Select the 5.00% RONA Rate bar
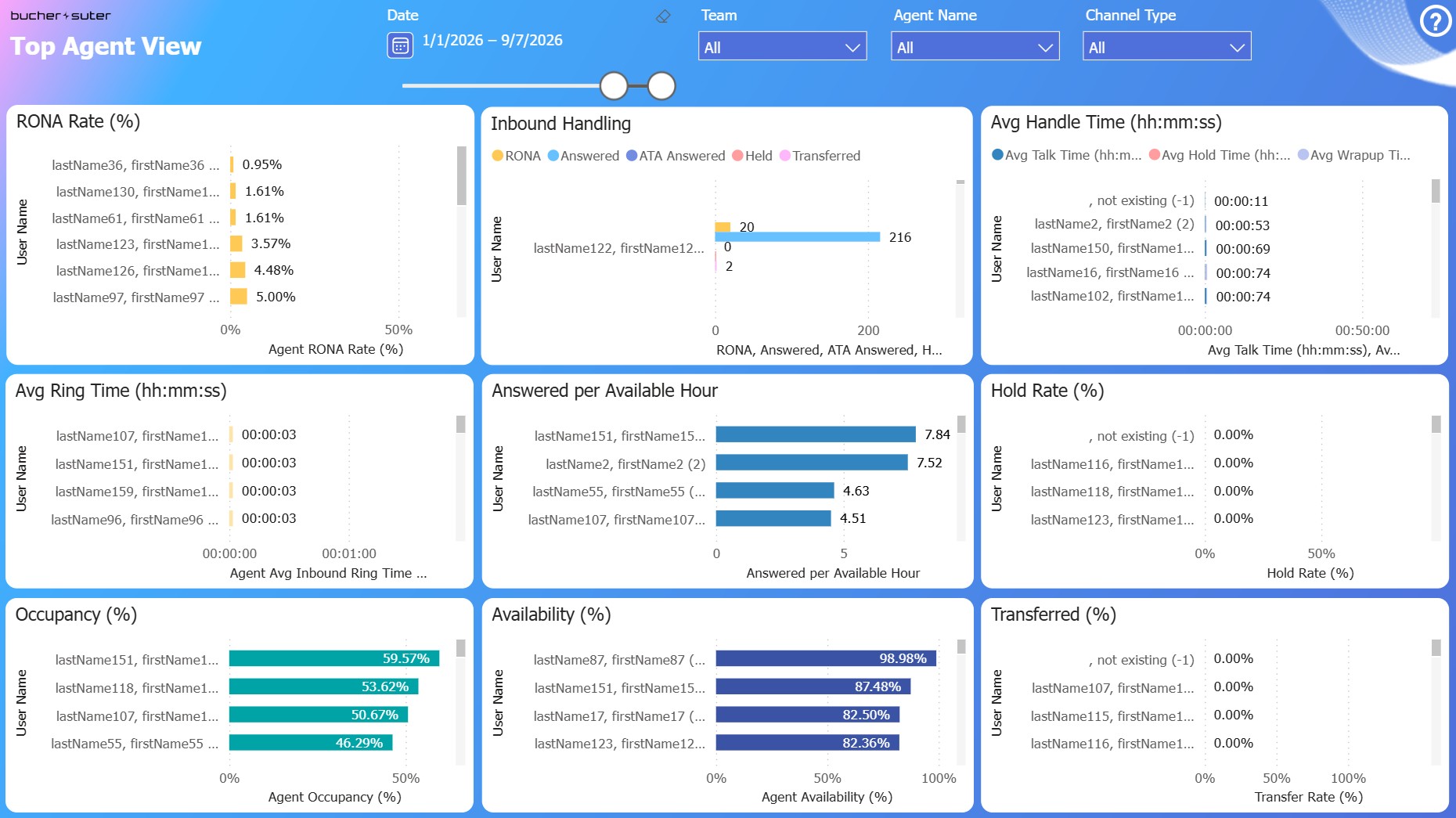 click(239, 297)
